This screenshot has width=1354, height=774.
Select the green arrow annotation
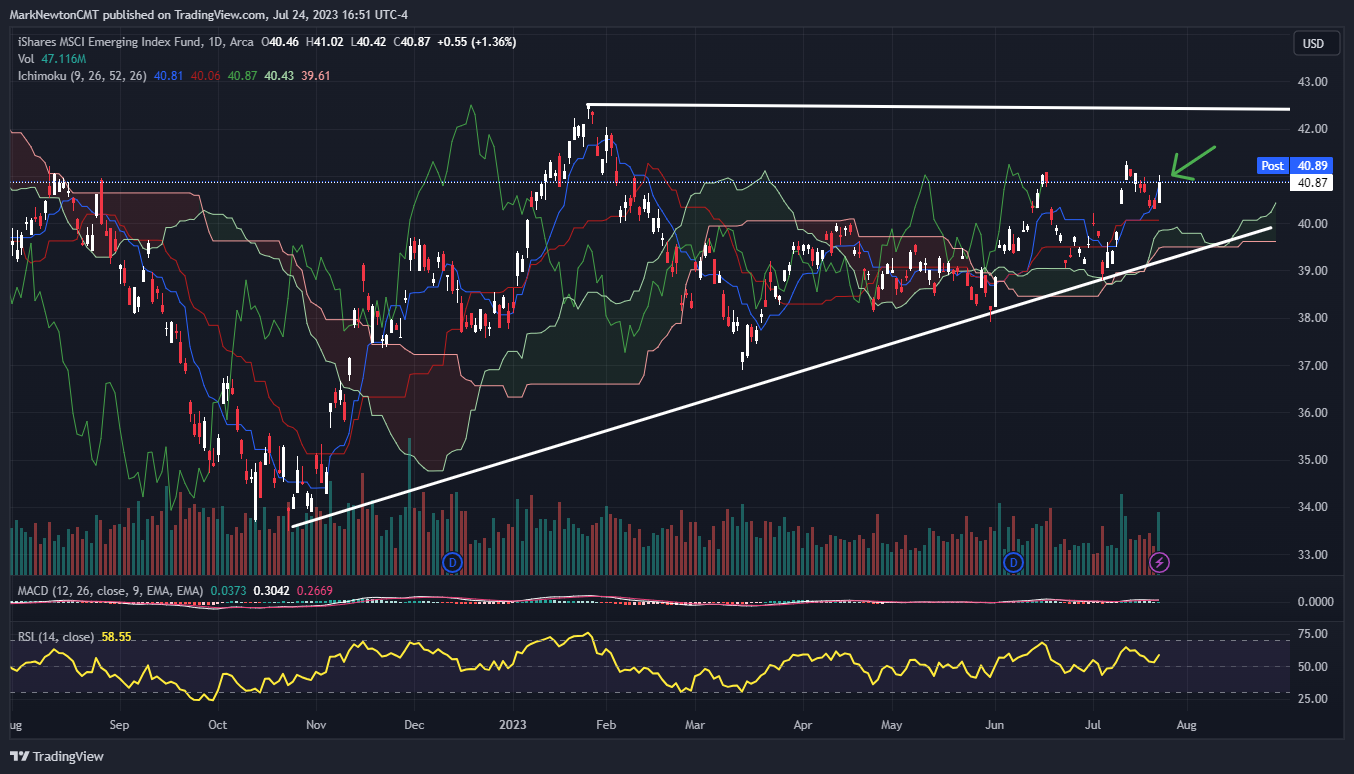(x=1192, y=164)
